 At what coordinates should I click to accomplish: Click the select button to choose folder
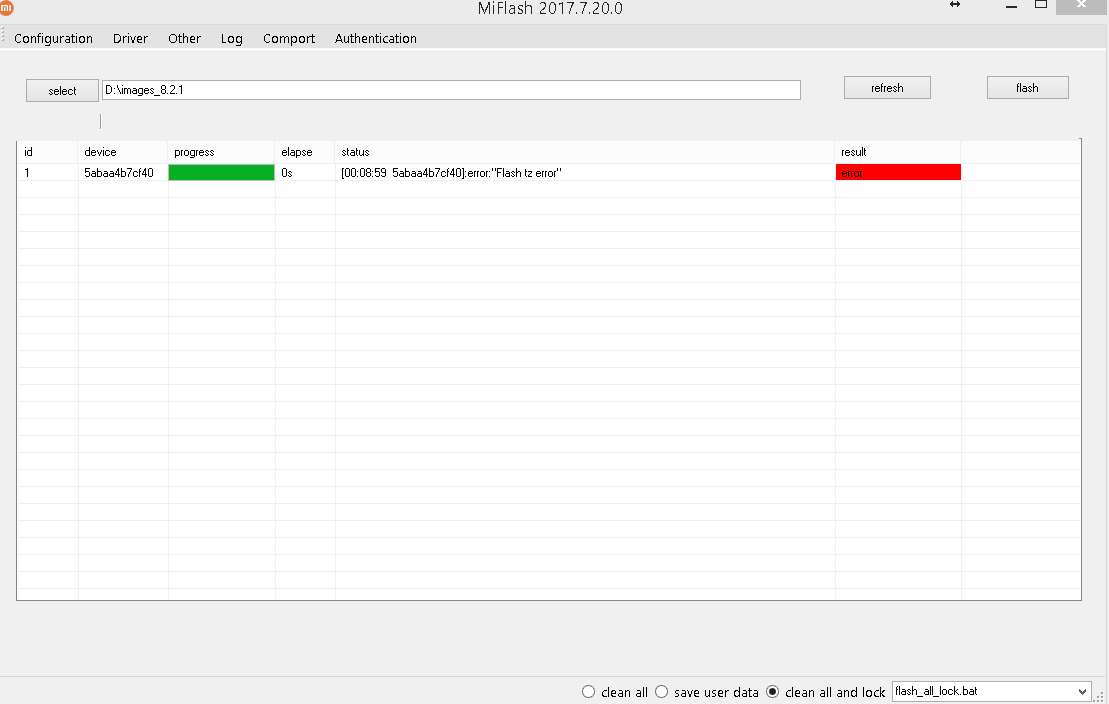(62, 91)
